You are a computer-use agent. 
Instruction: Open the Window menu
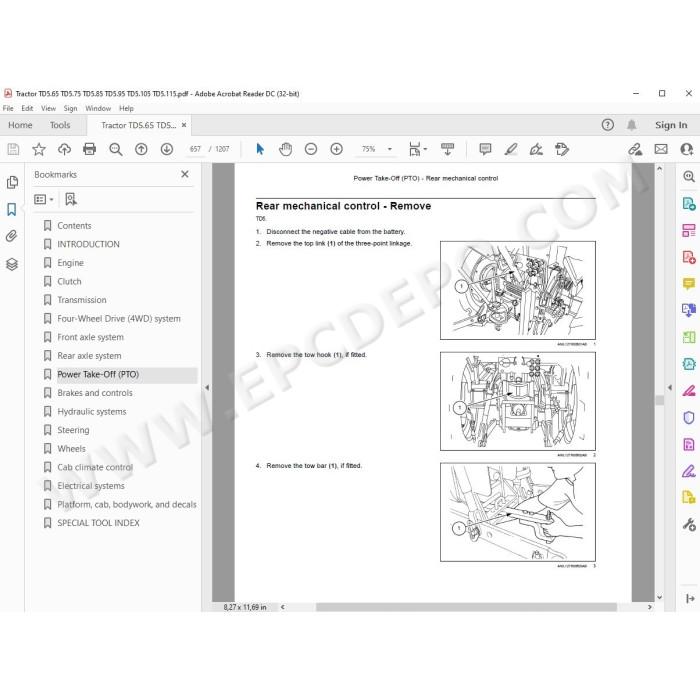pos(98,108)
